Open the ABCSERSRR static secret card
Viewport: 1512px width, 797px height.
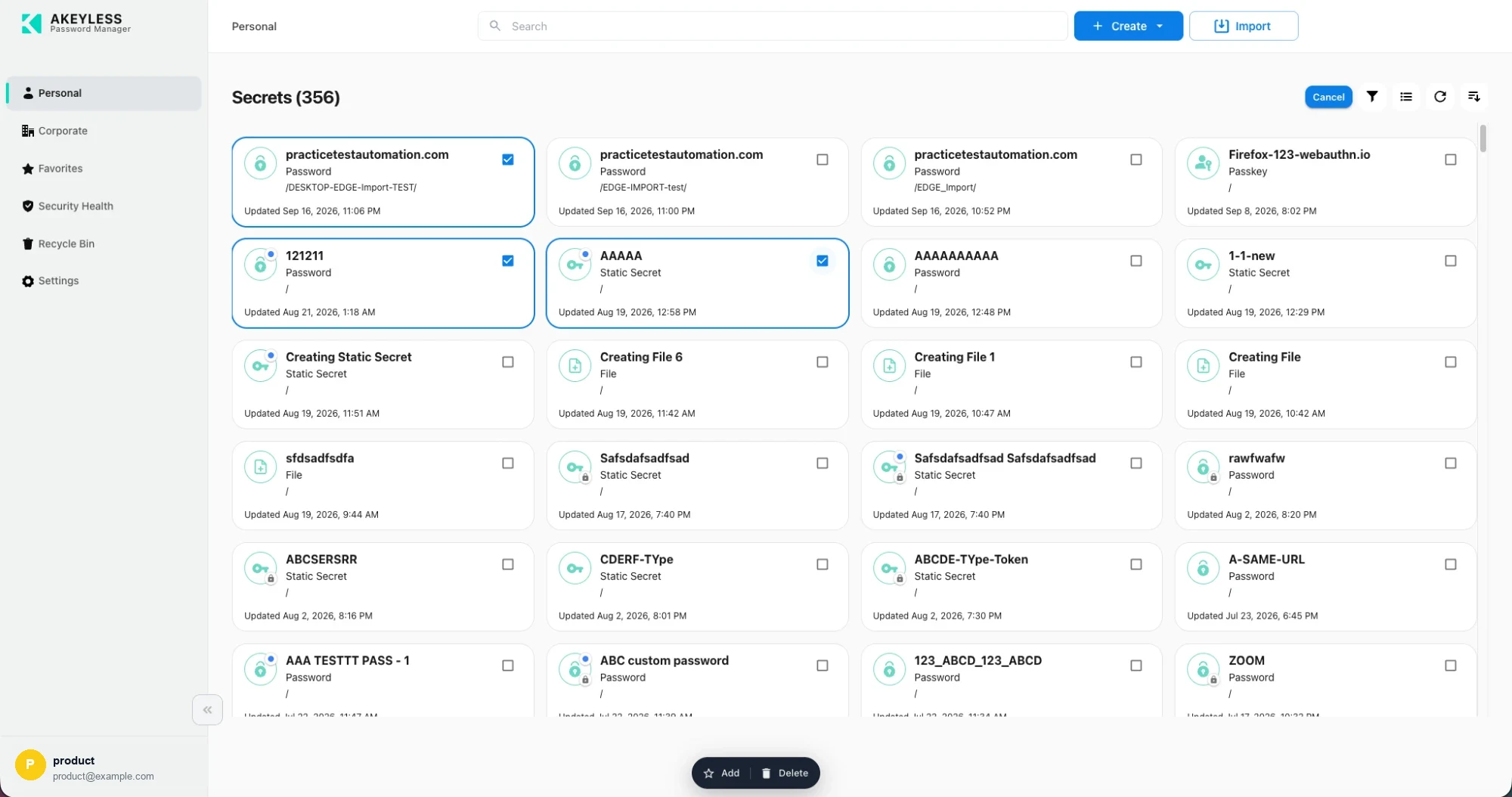[x=383, y=587]
